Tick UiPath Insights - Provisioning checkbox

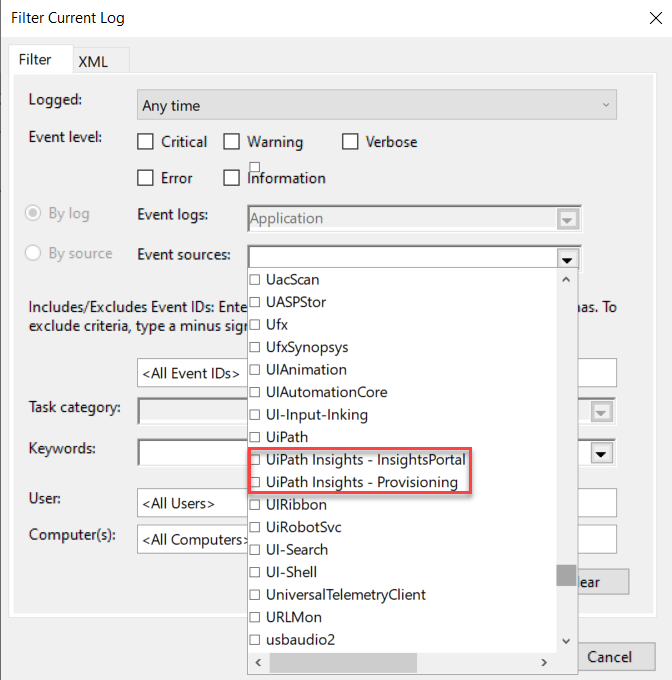click(255, 482)
